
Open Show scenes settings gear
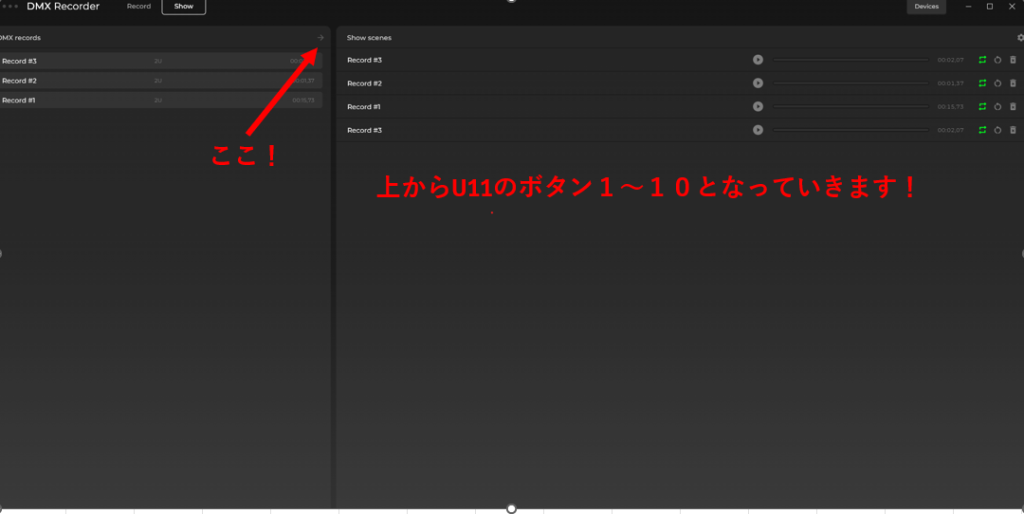click(x=1020, y=38)
